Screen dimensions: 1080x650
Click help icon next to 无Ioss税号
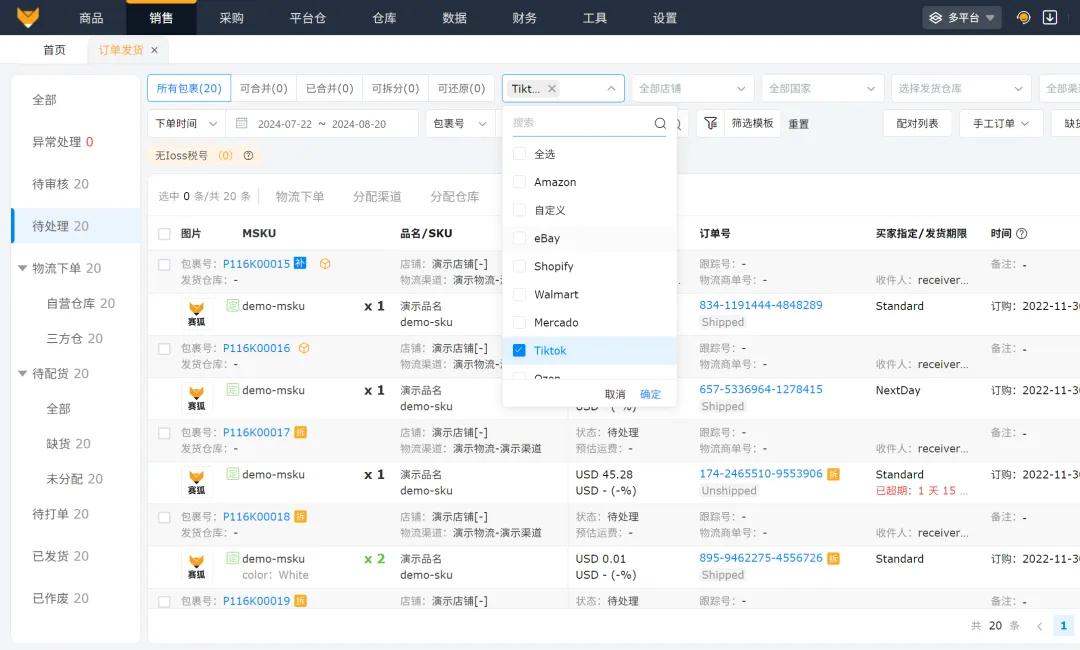coord(249,155)
